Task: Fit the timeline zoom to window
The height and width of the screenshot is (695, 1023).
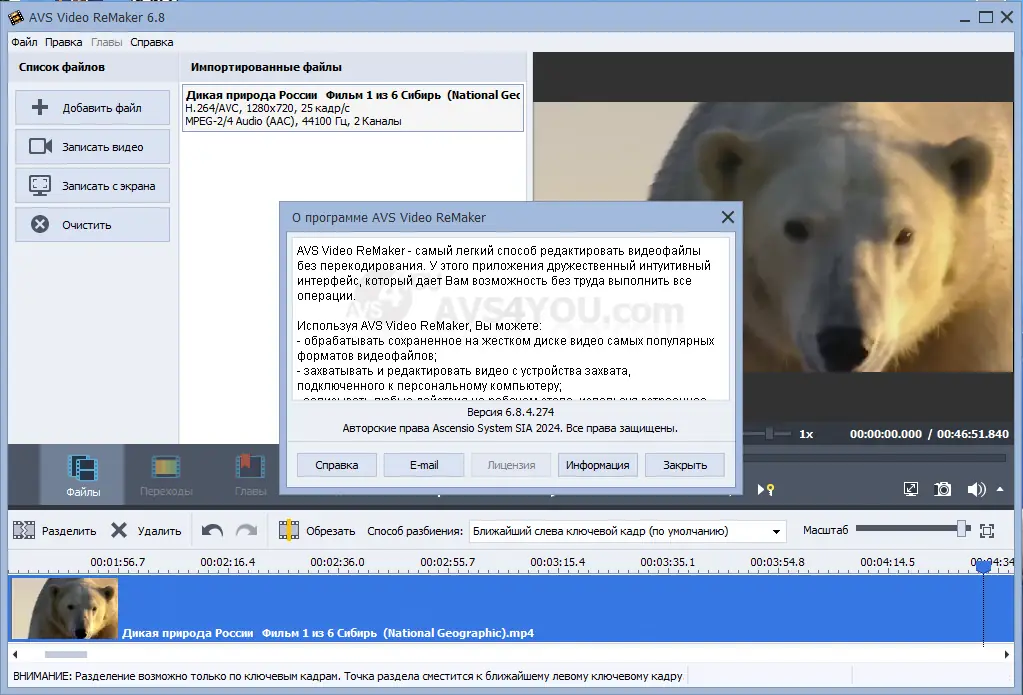Action: coord(987,531)
